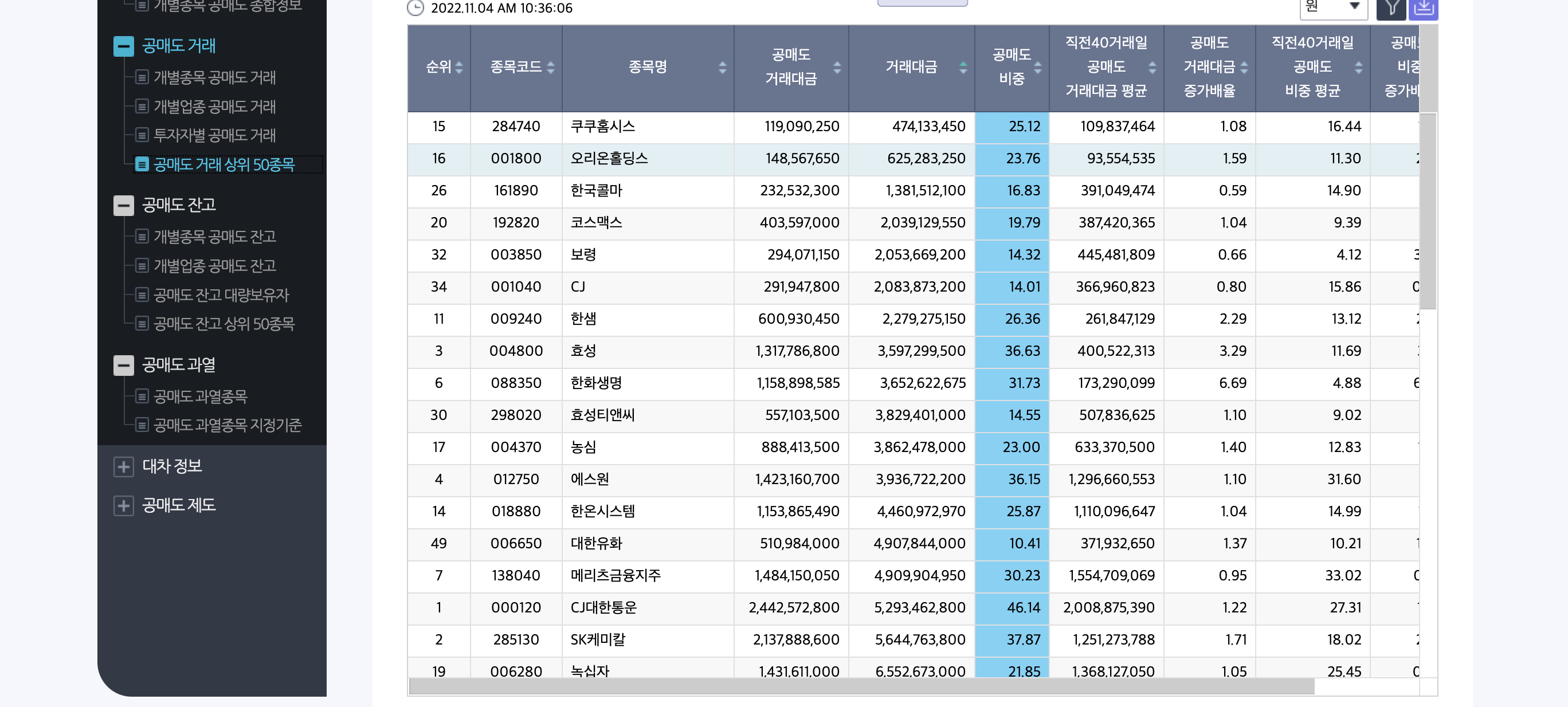Click the filter funnel icon
1568x707 pixels.
point(1391,9)
